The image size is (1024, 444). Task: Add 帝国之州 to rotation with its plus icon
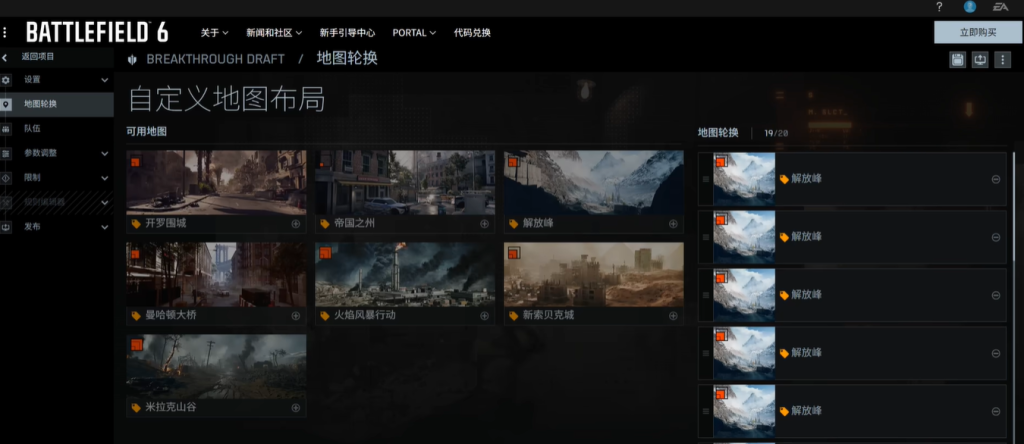(x=485, y=224)
